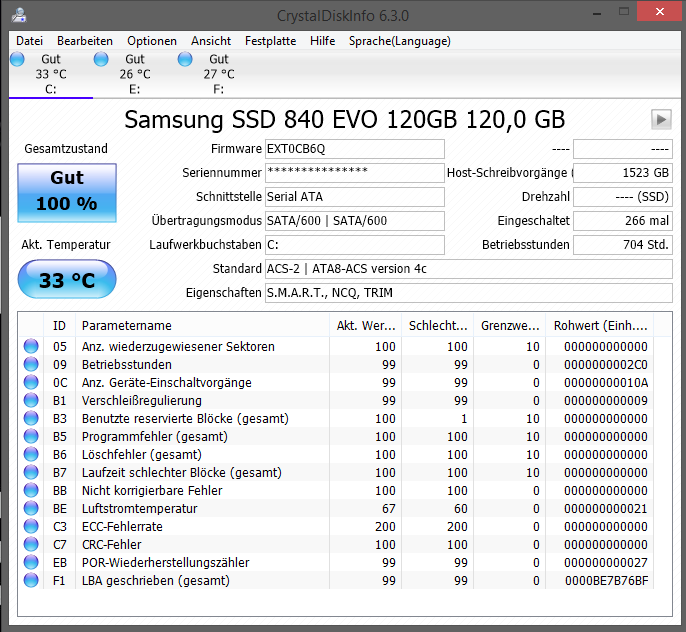Click the Schnittstelle field Serial ATA
686x632 pixels.
click(x=355, y=197)
